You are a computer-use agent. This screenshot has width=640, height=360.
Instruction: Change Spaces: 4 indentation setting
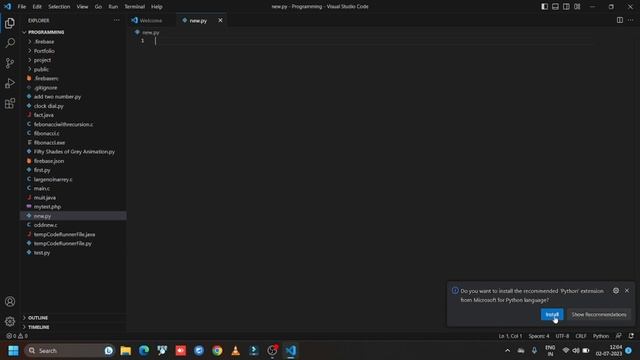click(x=539, y=336)
